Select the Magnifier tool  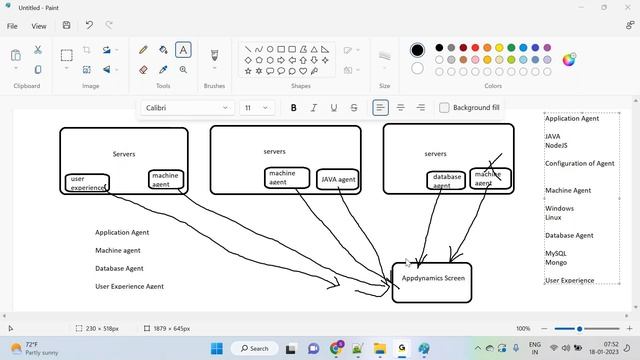click(183, 70)
